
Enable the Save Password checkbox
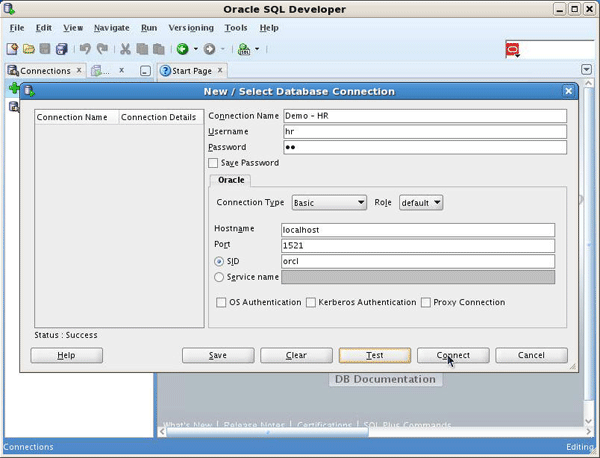click(213, 163)
